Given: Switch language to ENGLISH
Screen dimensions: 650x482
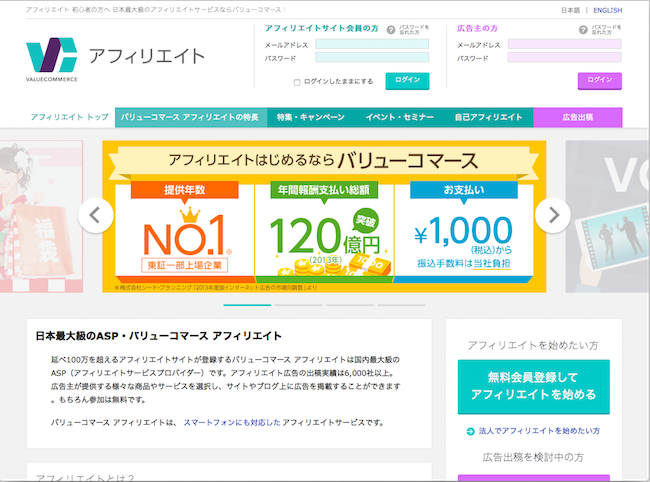Looking at the screenshot, I should click(x=607, y=10).
